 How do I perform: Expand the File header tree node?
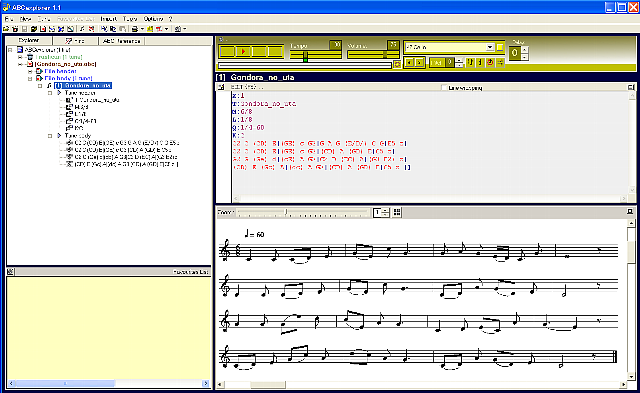click(x=30, y=71)
